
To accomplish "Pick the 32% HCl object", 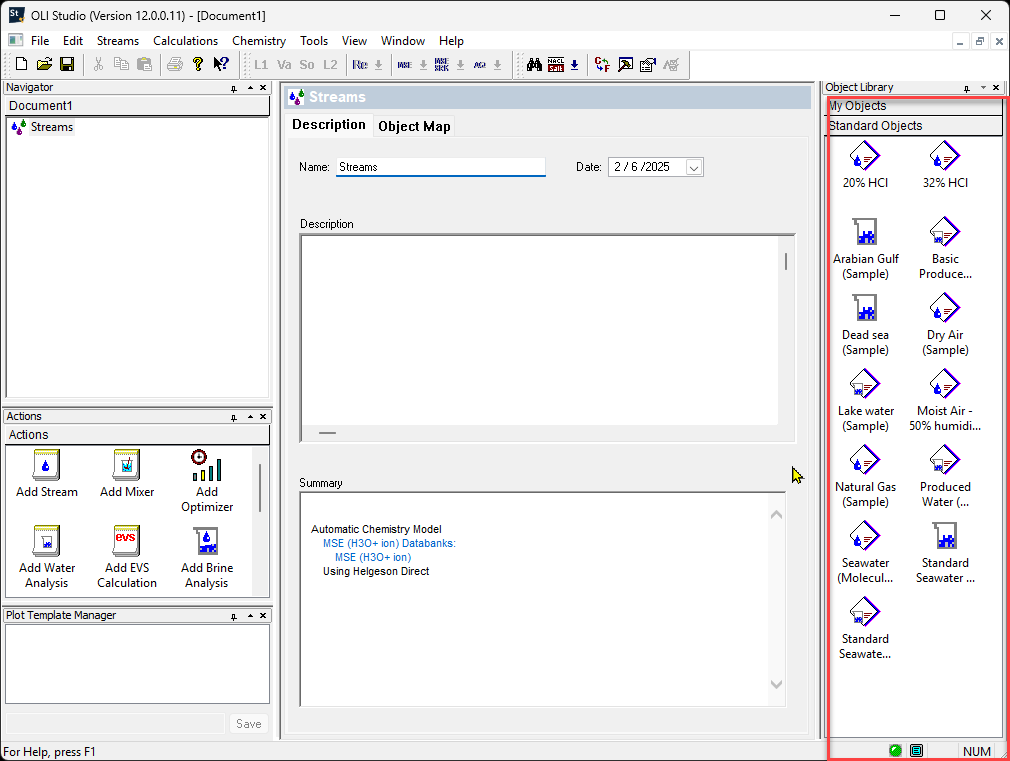I will point(945,166).
